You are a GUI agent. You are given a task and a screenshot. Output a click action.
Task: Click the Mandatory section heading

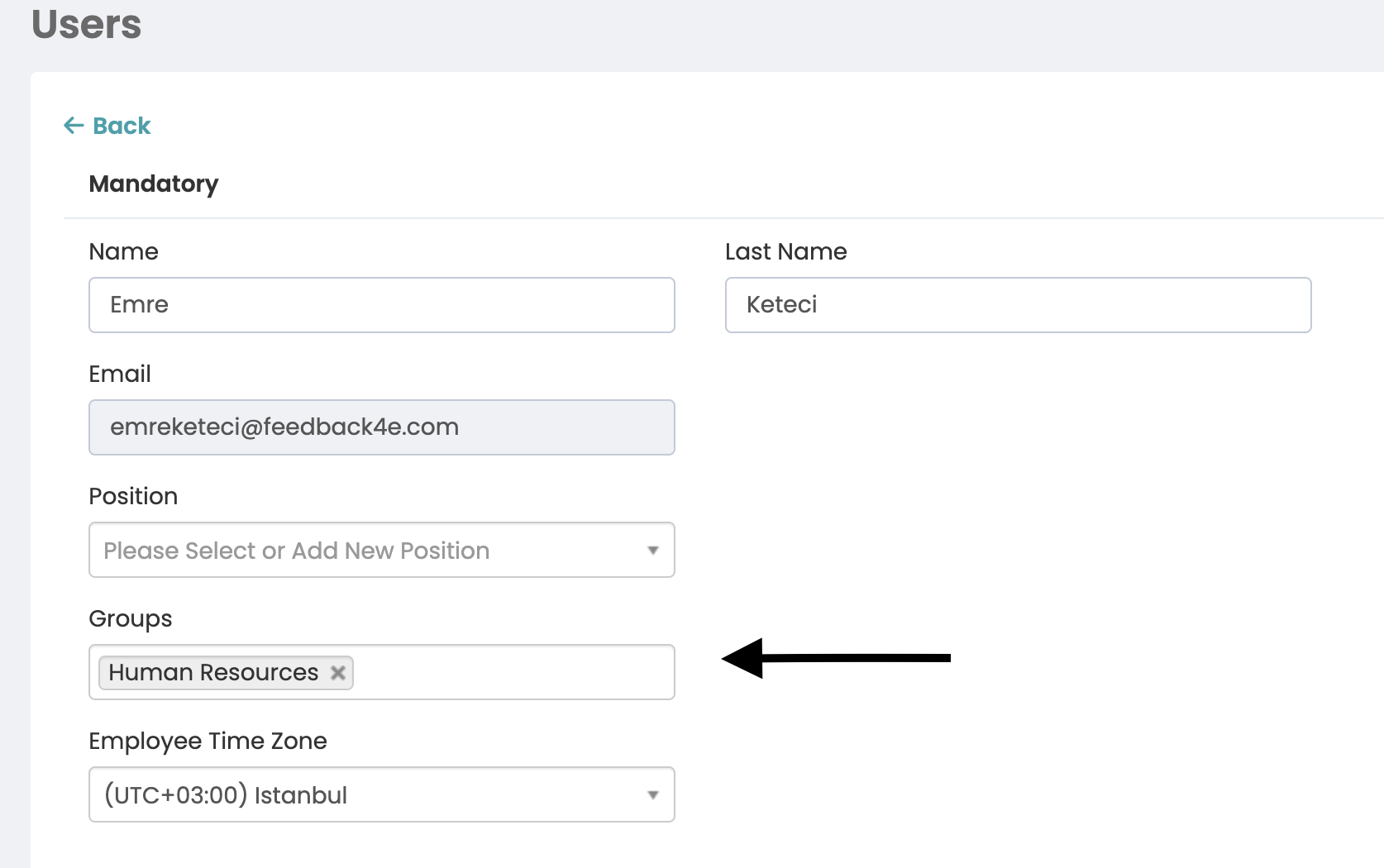click(x=154, y=184)
